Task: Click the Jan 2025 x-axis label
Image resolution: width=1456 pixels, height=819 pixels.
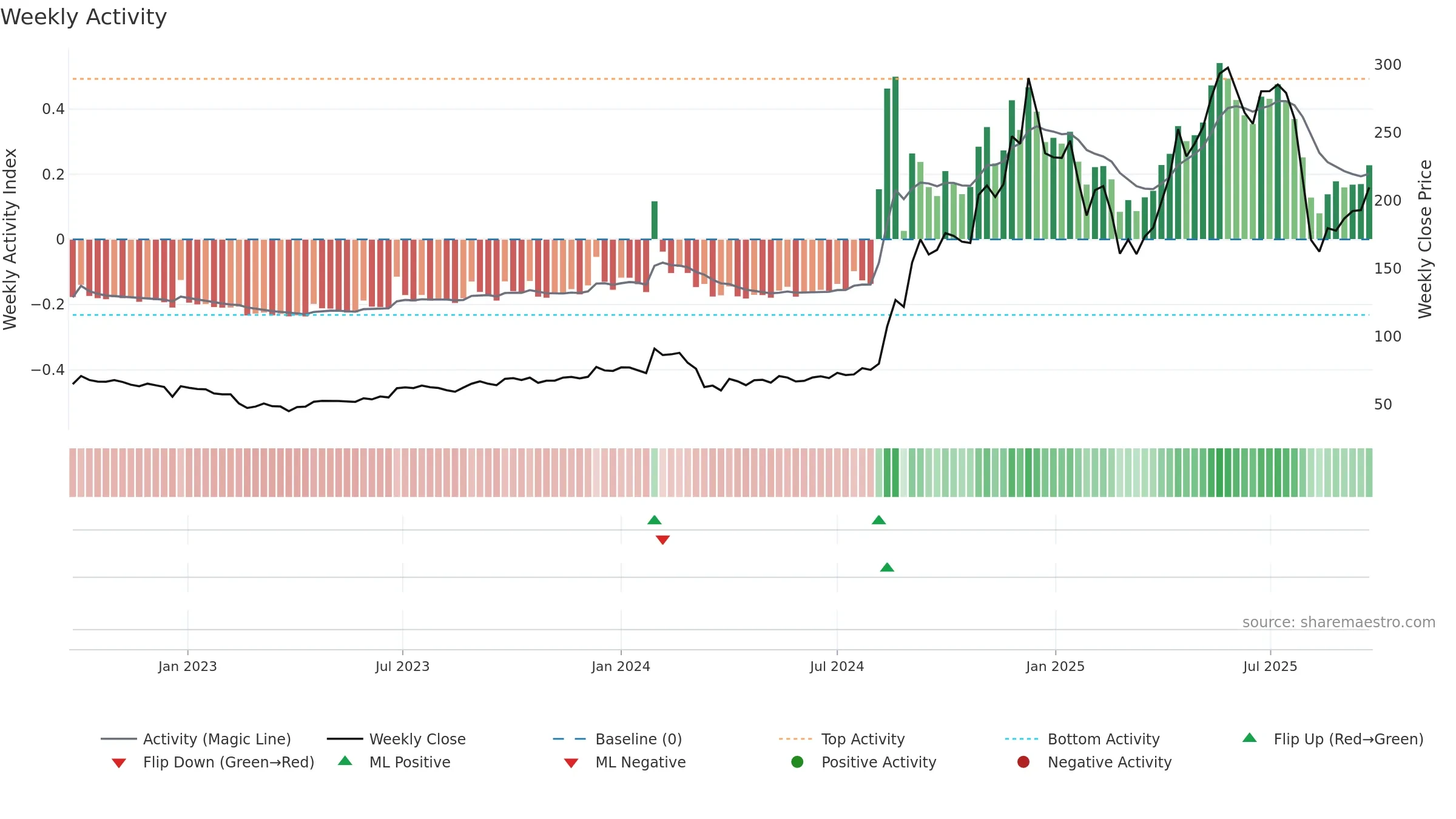Action: (1055, 667)
